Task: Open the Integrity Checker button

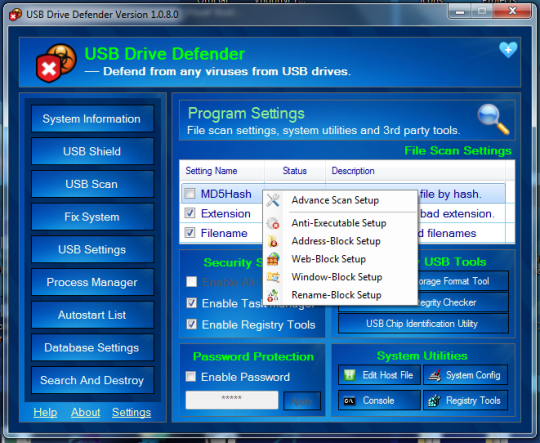Action: coord(463,302)
